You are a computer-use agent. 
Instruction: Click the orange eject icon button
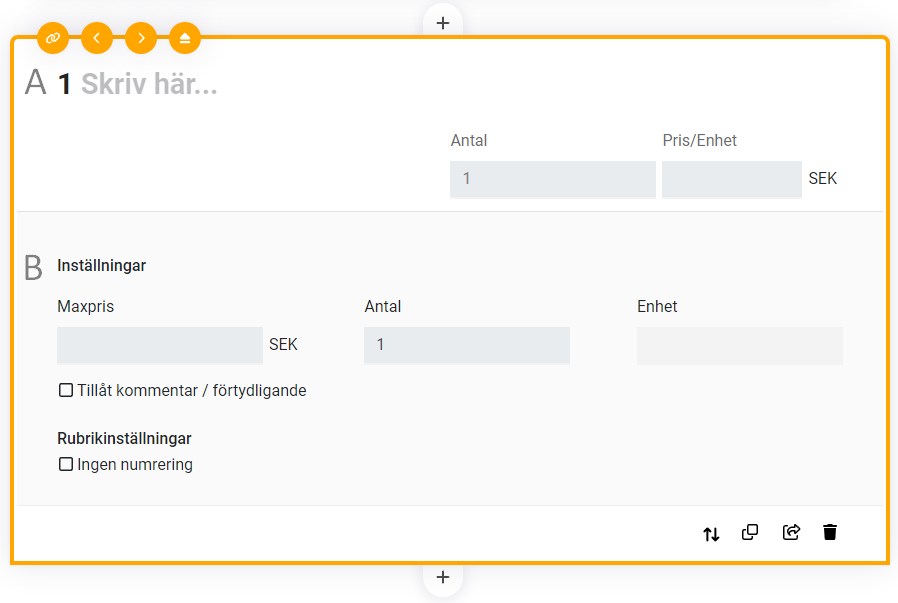pyautogui.click(x=185, y=38)
